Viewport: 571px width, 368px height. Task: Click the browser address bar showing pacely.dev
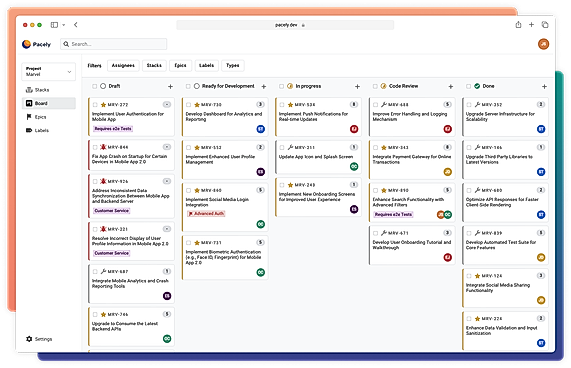point(285,25)
